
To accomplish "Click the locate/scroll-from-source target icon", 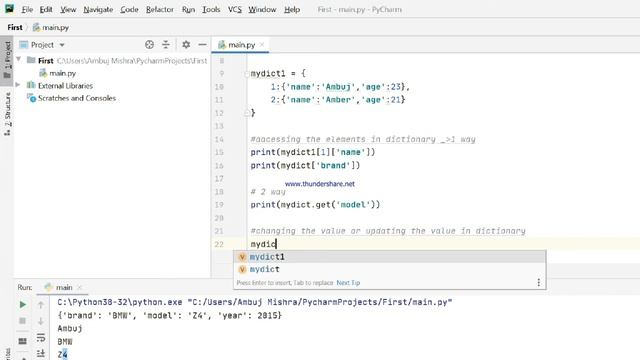I will pos(149,45).
